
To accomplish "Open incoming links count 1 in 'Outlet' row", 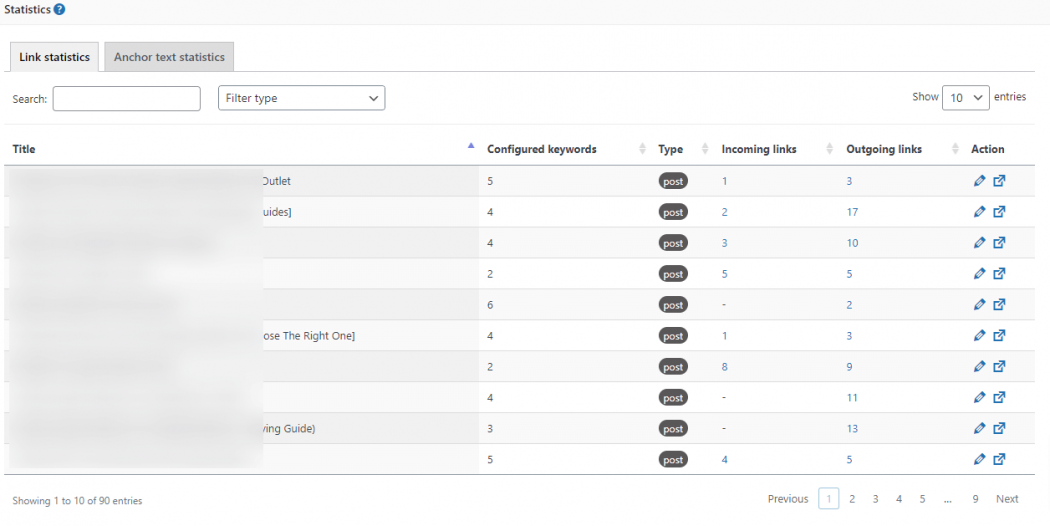I will pyautogui.click(x=725, y=181).
